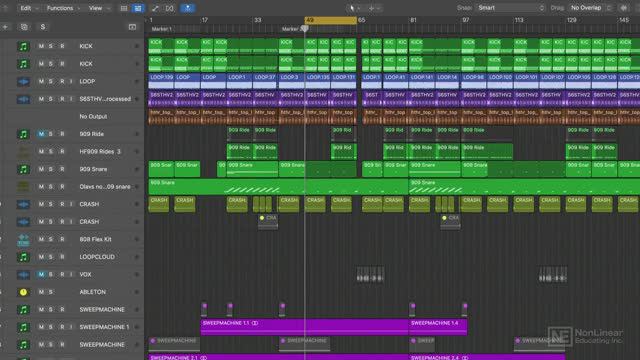Click the waveform zoom icon at far right of toolbar
This screenshot has width=640, height=360.
tap(624, 8)
